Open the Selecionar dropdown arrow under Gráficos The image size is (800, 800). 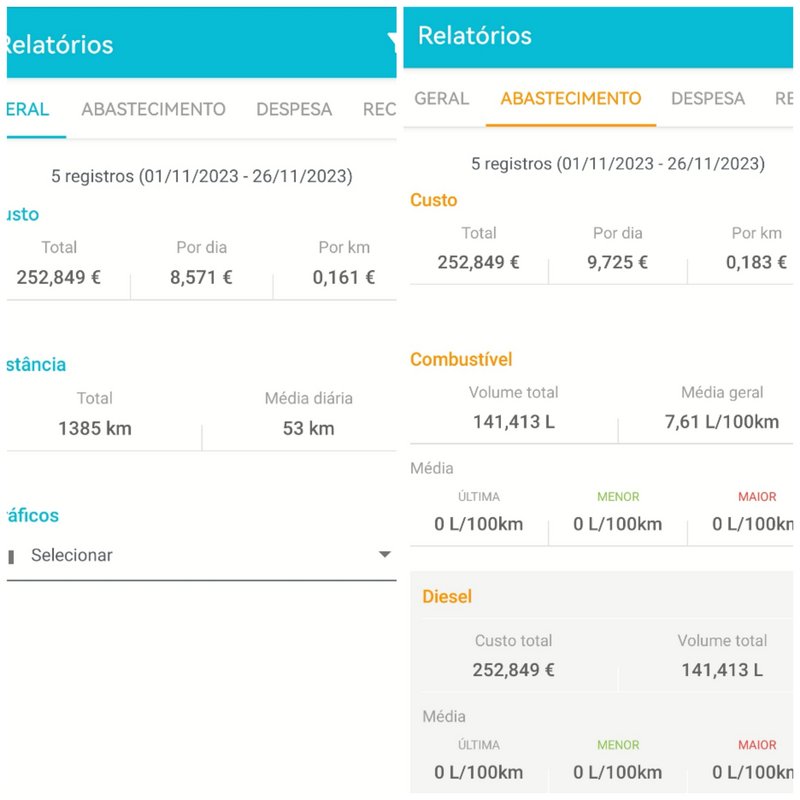pos(385,555)
